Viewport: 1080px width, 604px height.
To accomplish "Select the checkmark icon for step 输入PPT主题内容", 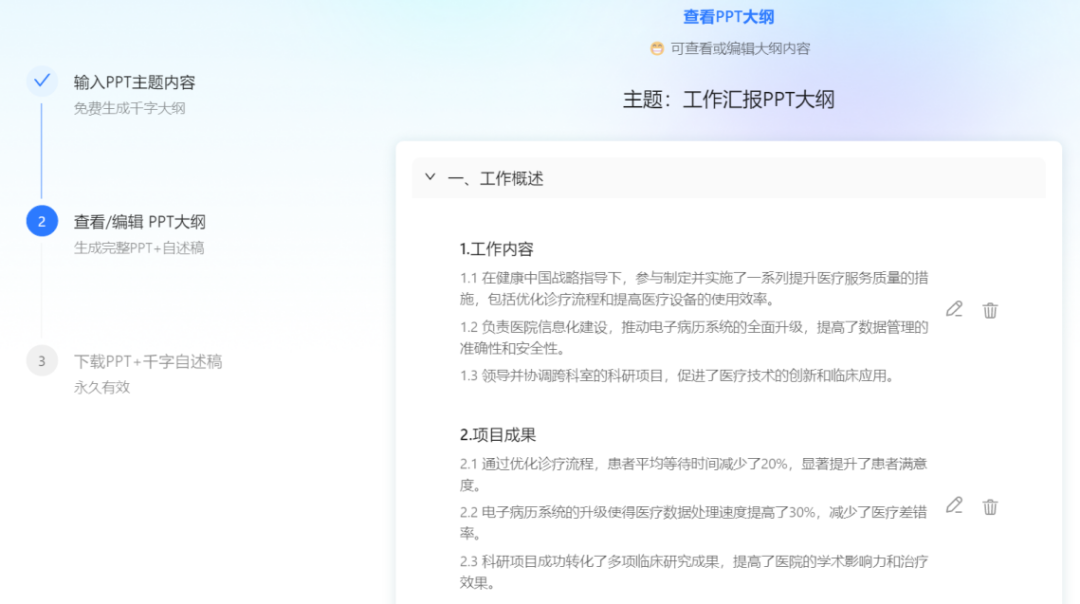I will pyautogui.click(x=41, y=81).
